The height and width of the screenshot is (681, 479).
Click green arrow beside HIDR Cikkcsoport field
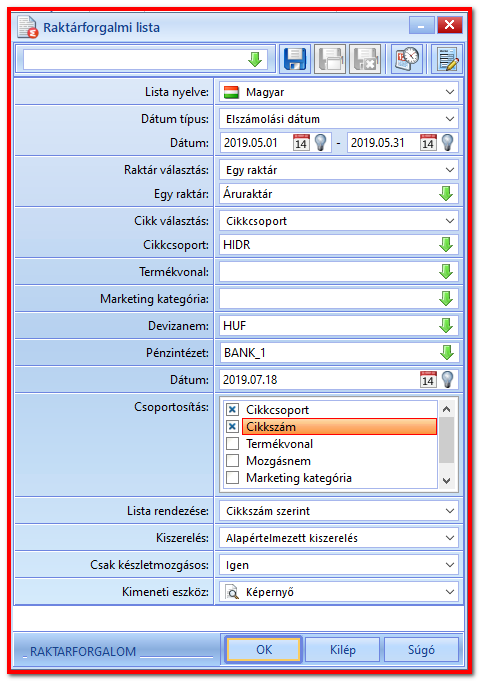tap(446, 245)
